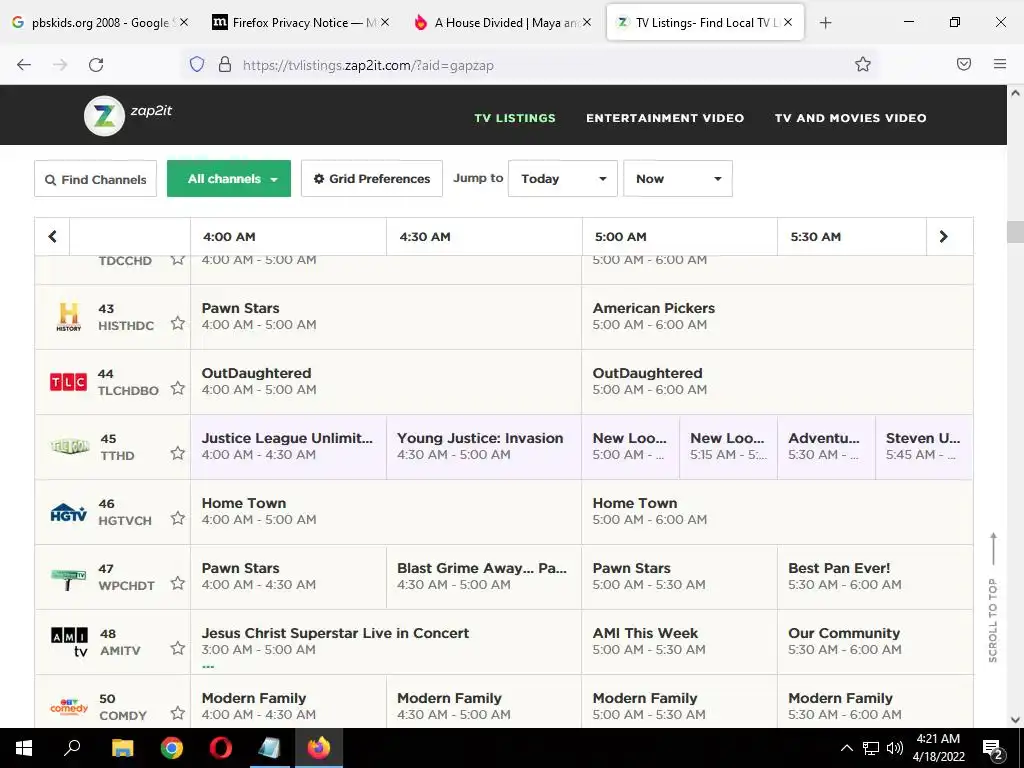Go back one page in Firefox

coord(24,65)
